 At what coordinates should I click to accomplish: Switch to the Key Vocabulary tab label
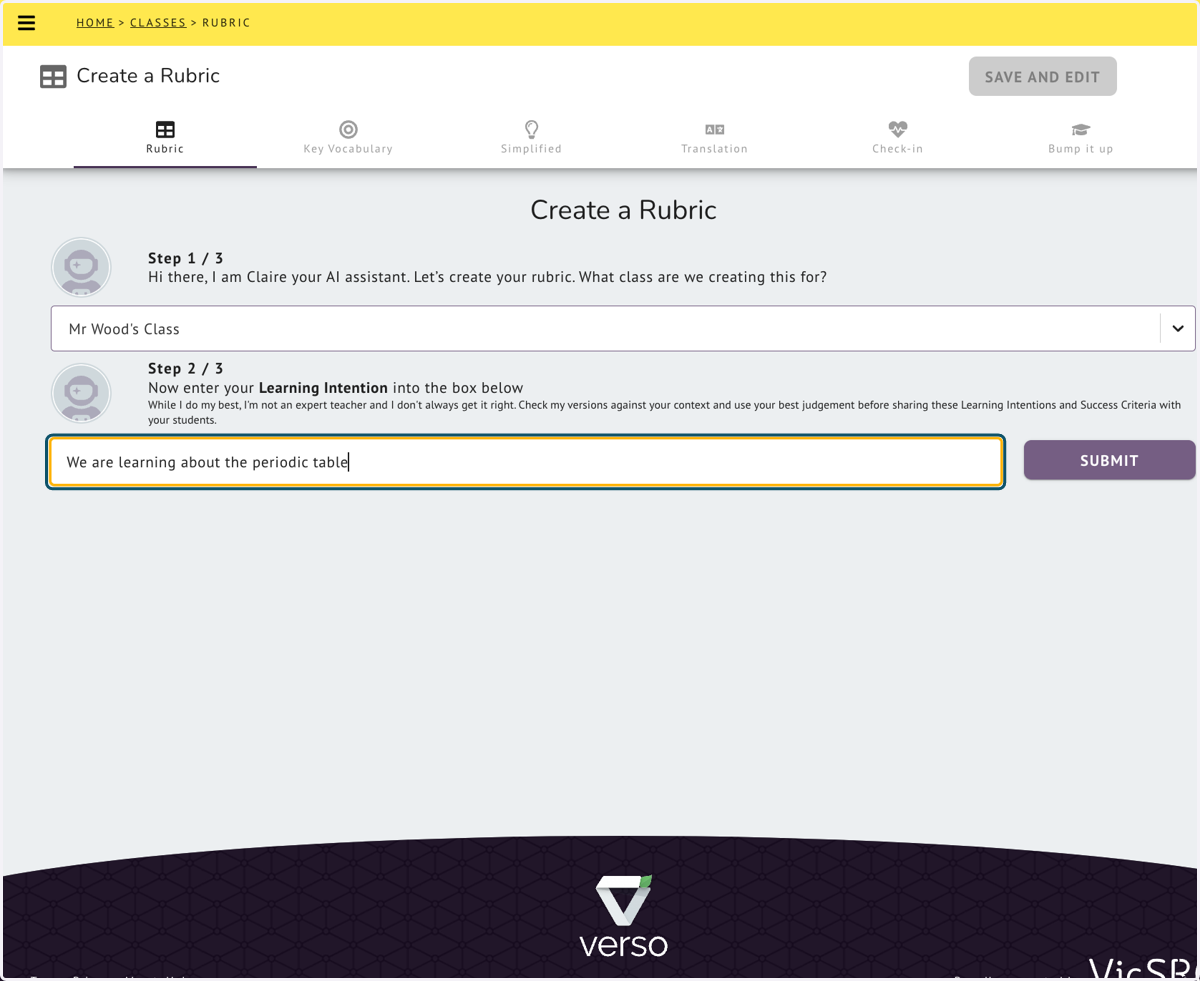(348, 149)
